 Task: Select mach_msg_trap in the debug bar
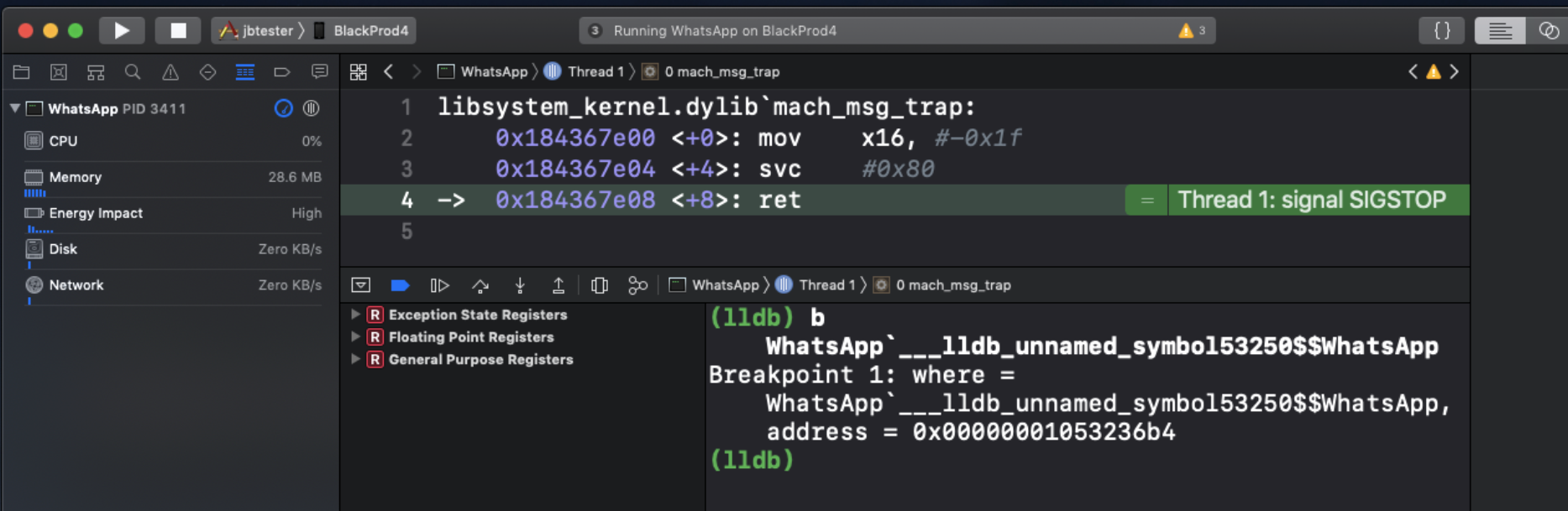942,285
